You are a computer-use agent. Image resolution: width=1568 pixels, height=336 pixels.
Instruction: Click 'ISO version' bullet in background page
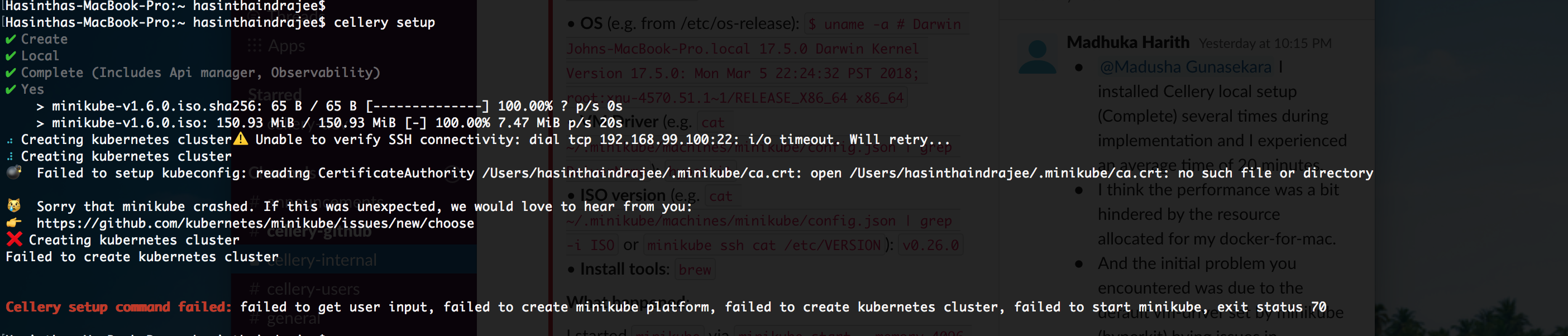623,195
